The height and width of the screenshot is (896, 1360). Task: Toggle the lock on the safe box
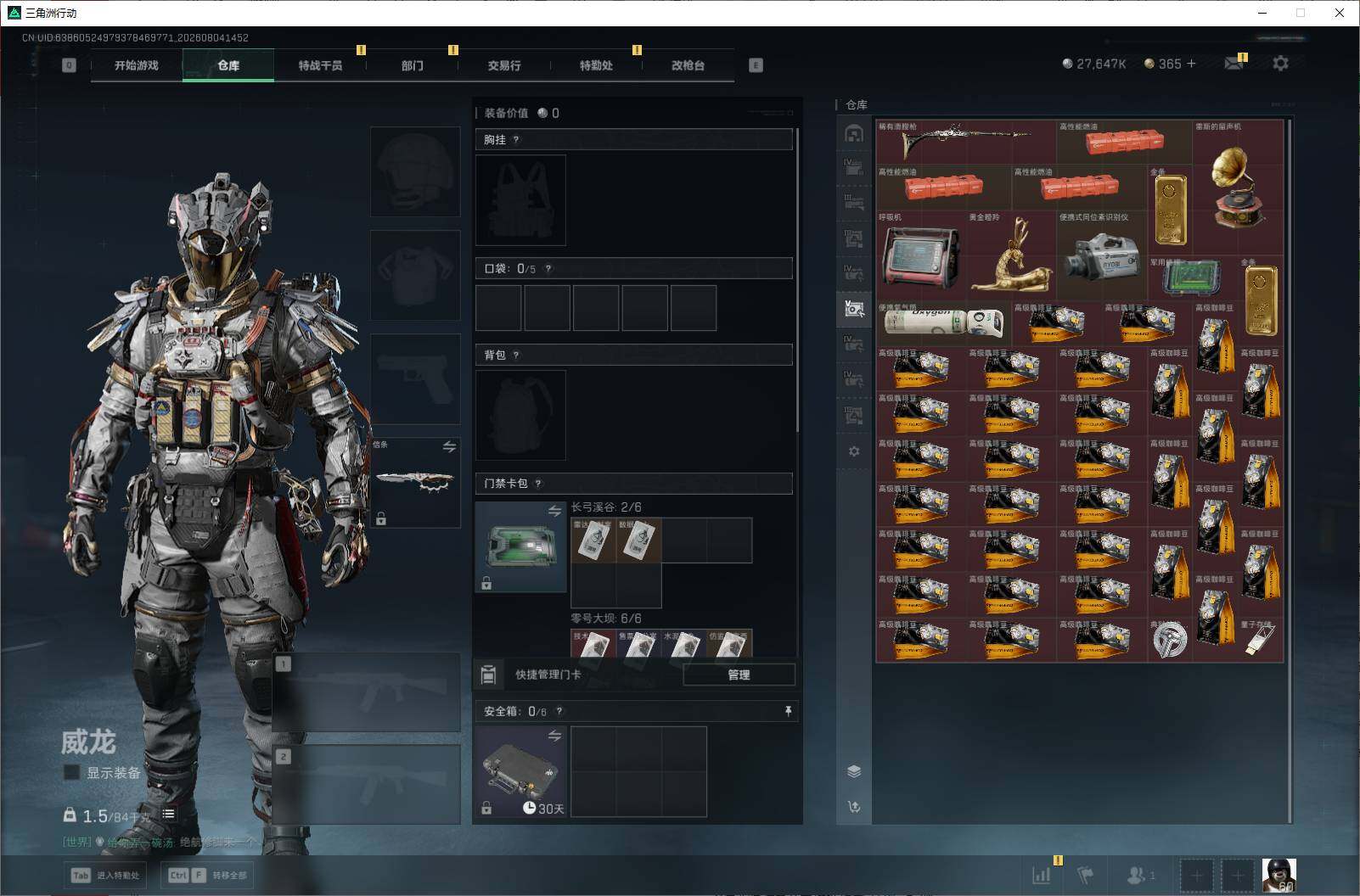tap(486, 809)
